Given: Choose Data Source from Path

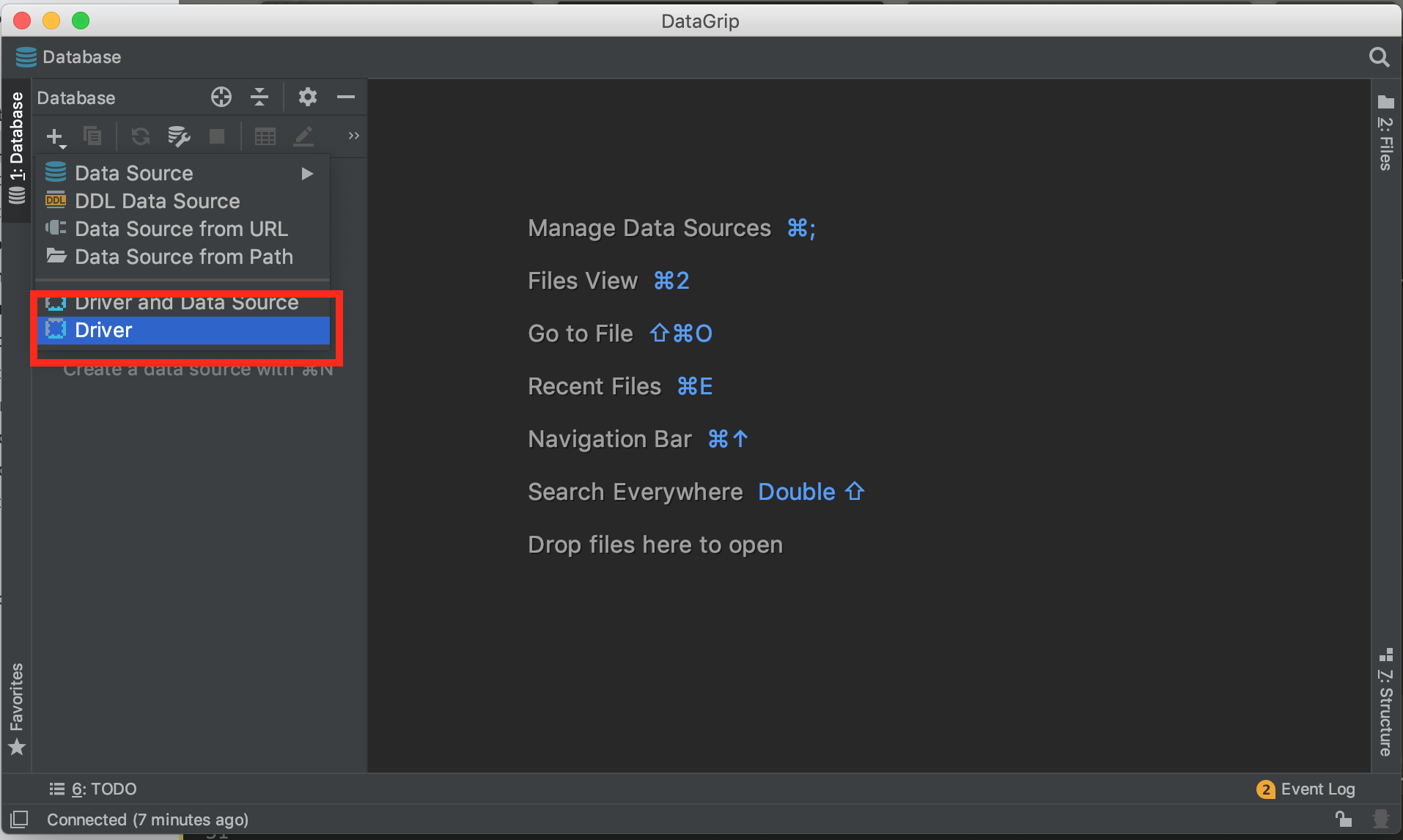Looking at the screenshot, I should point(183,257).
